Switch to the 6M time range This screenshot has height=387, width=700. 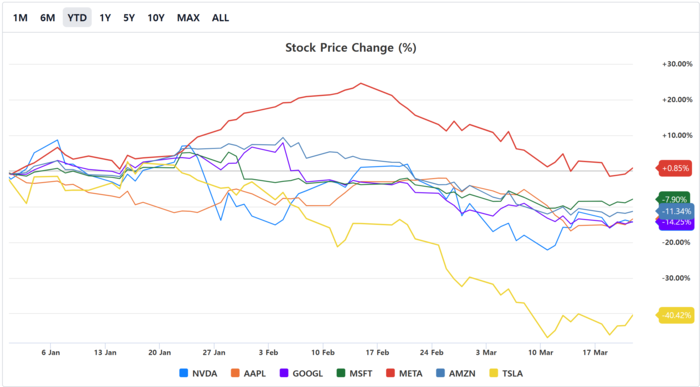point(47,18)
